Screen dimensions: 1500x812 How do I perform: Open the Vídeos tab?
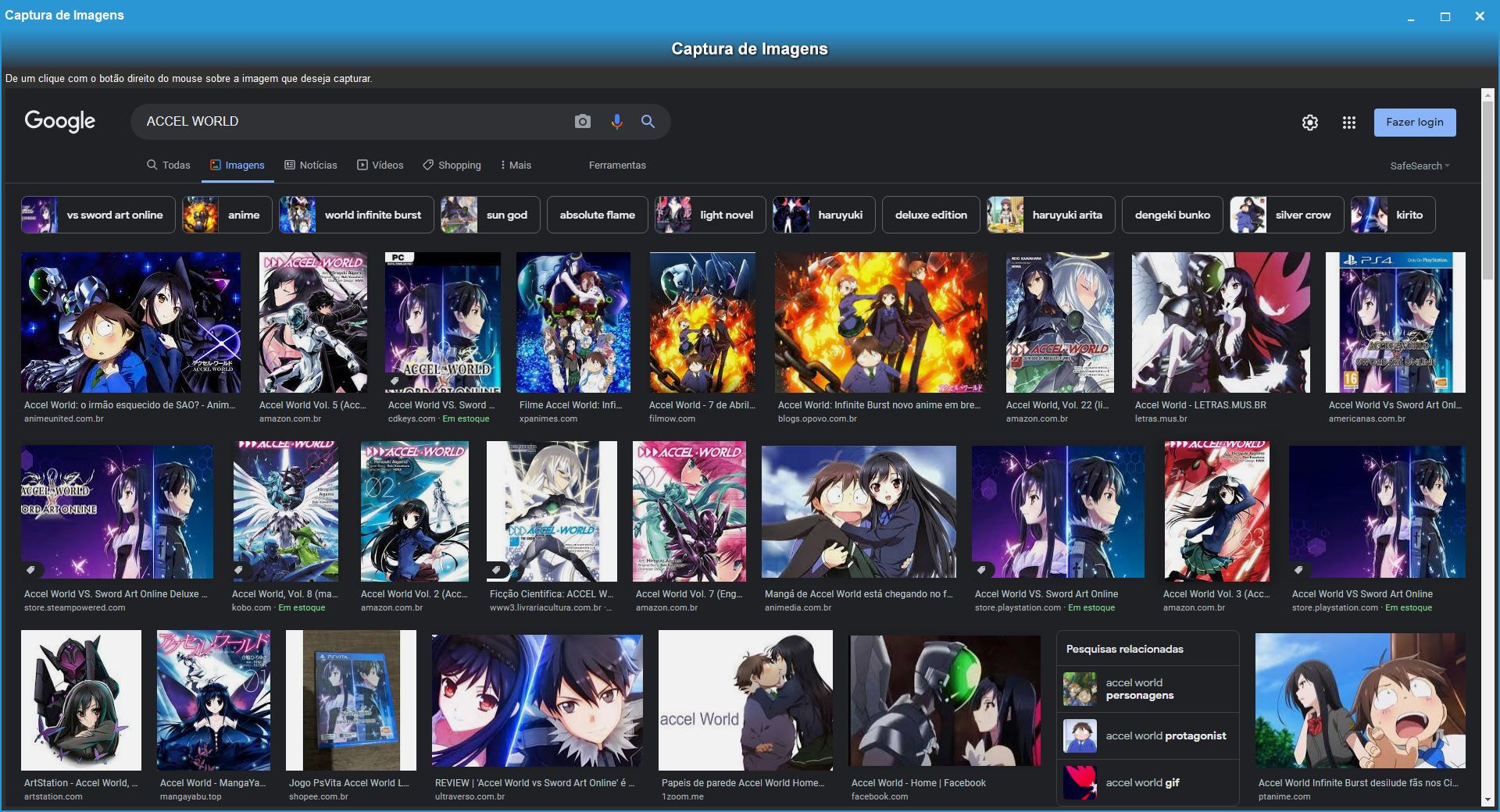[x=380, y=166]
